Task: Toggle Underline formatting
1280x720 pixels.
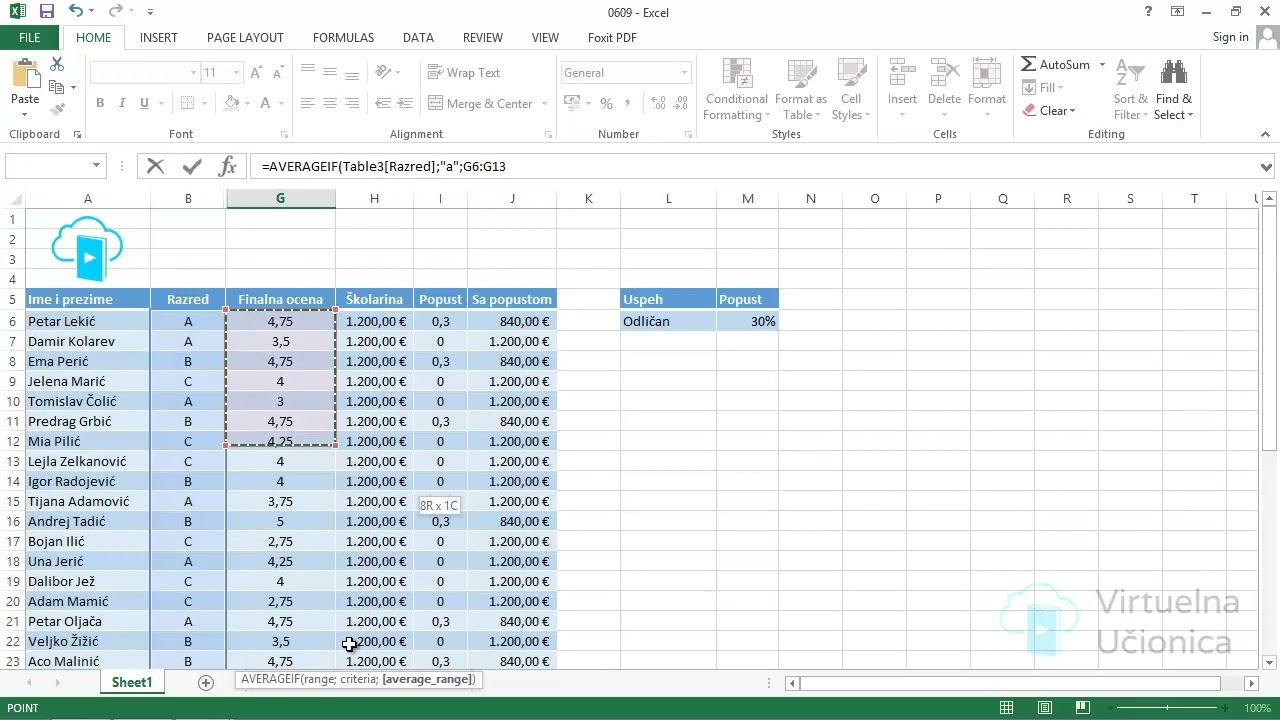Action: (144, 103)
